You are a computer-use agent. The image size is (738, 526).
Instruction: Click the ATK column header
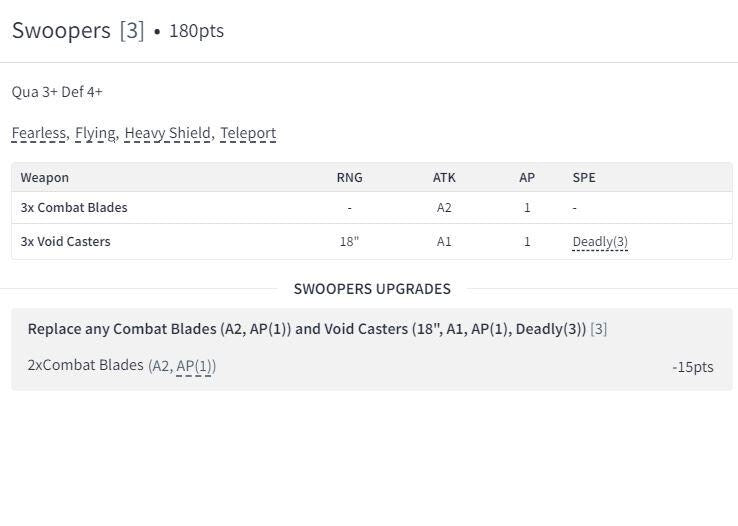(444, 178)
